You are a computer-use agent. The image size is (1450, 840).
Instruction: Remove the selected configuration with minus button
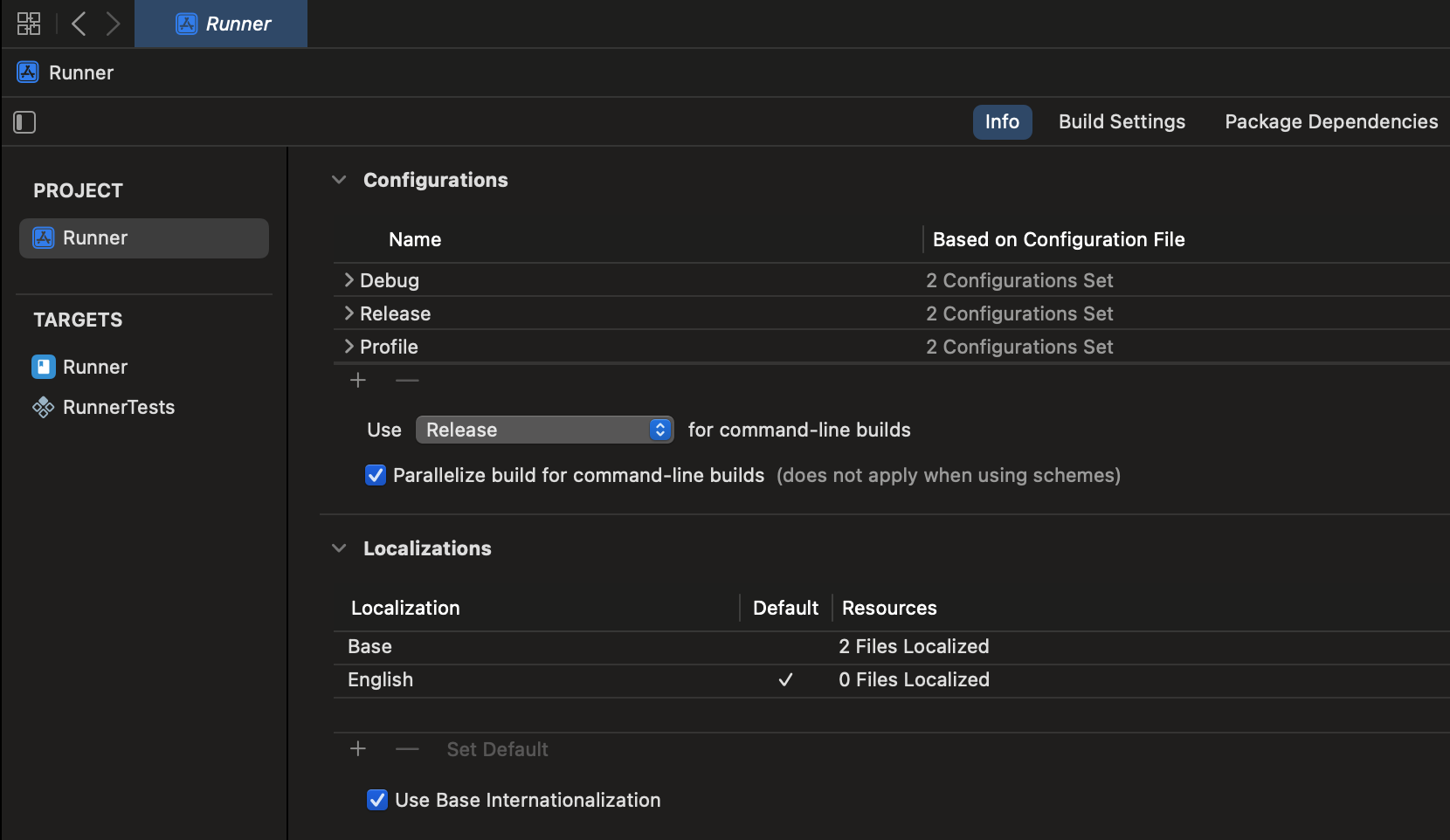(x=407, y=381)
